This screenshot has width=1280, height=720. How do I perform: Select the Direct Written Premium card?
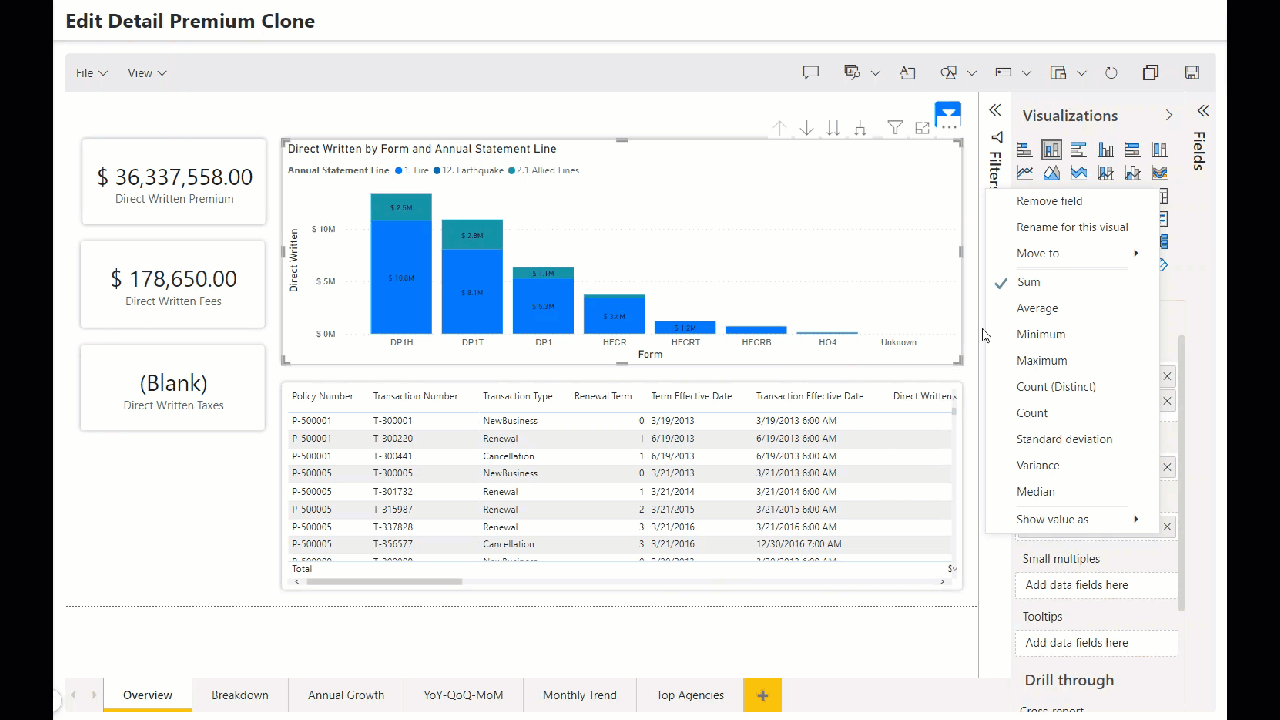[x=174, y=182]
